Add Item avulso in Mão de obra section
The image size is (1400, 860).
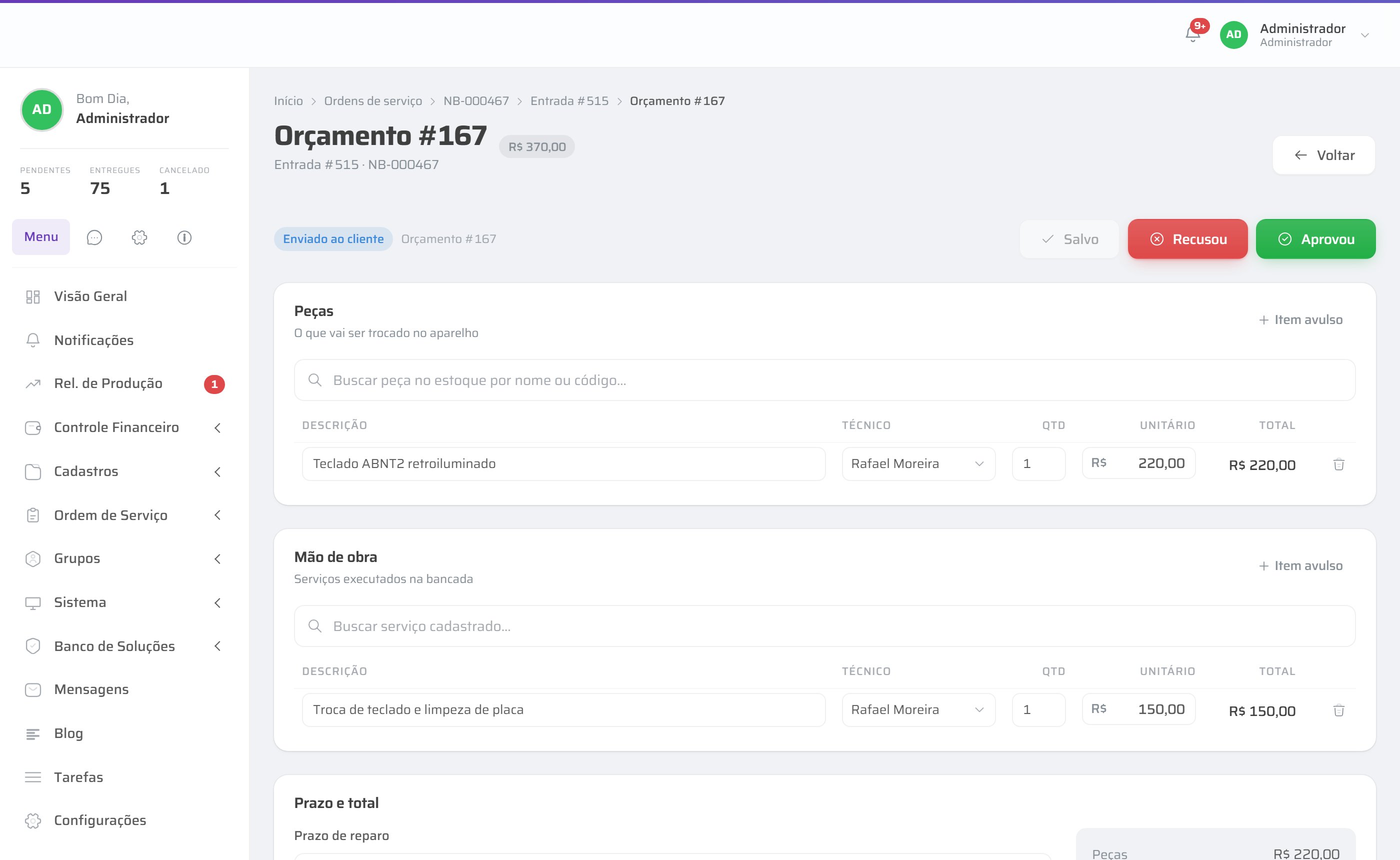click(x=1300, y=566)
